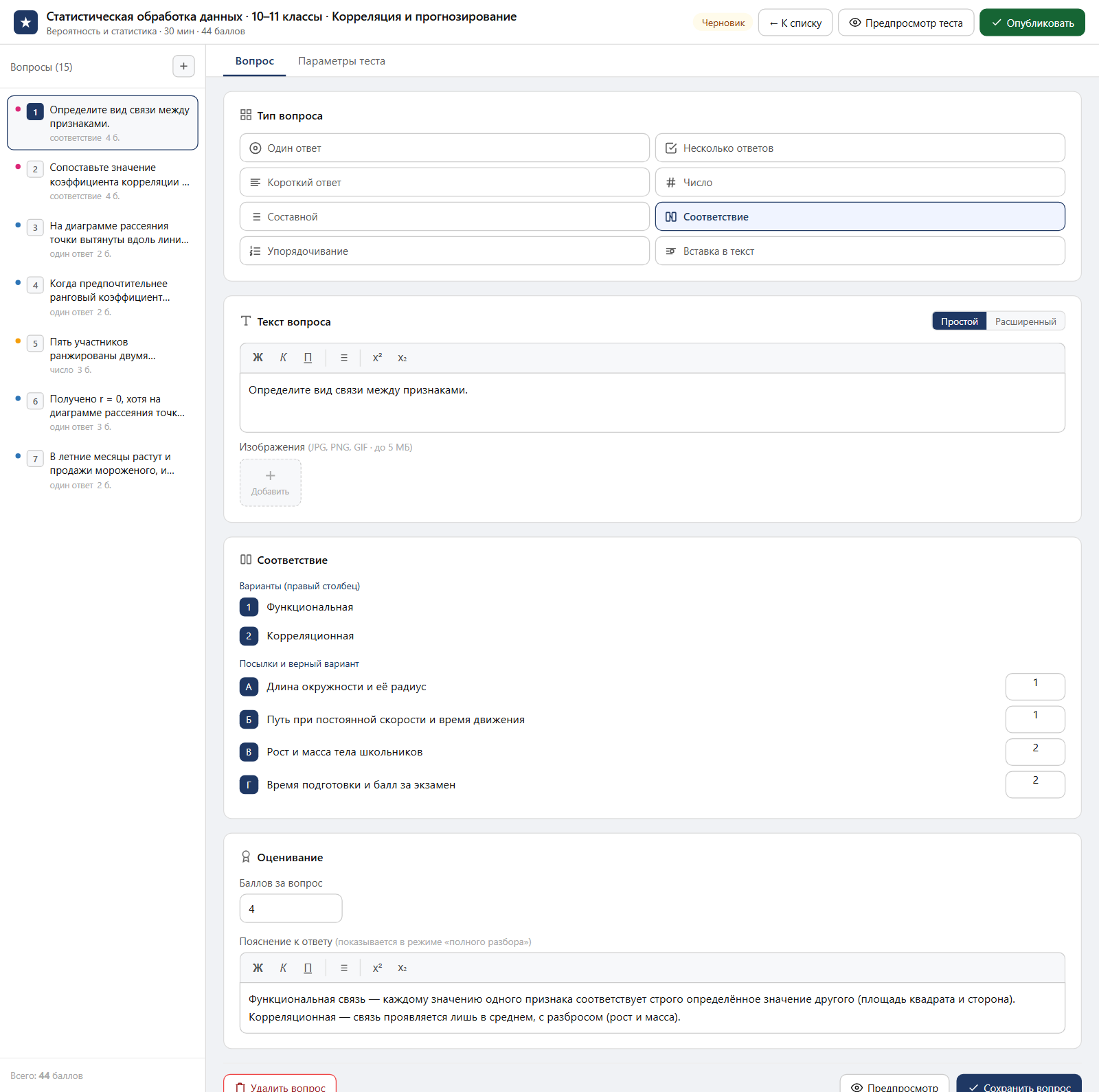Click «Предпросмотр теста» button

point(905,23)
